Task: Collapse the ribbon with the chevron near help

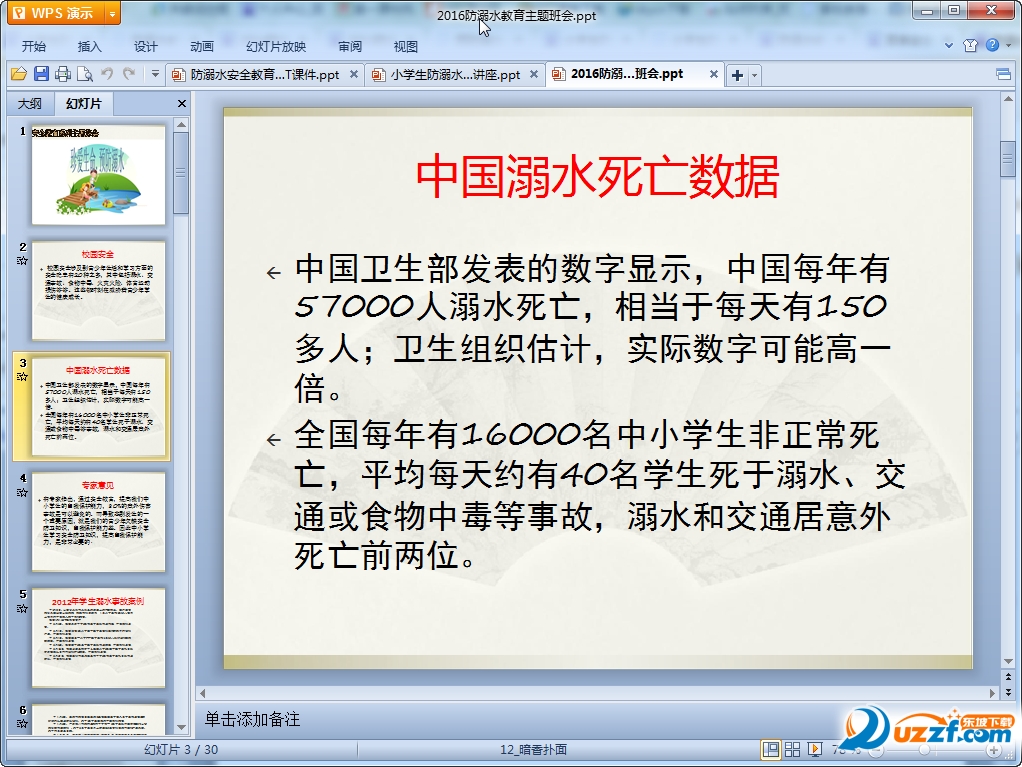Action: [949, 46]
